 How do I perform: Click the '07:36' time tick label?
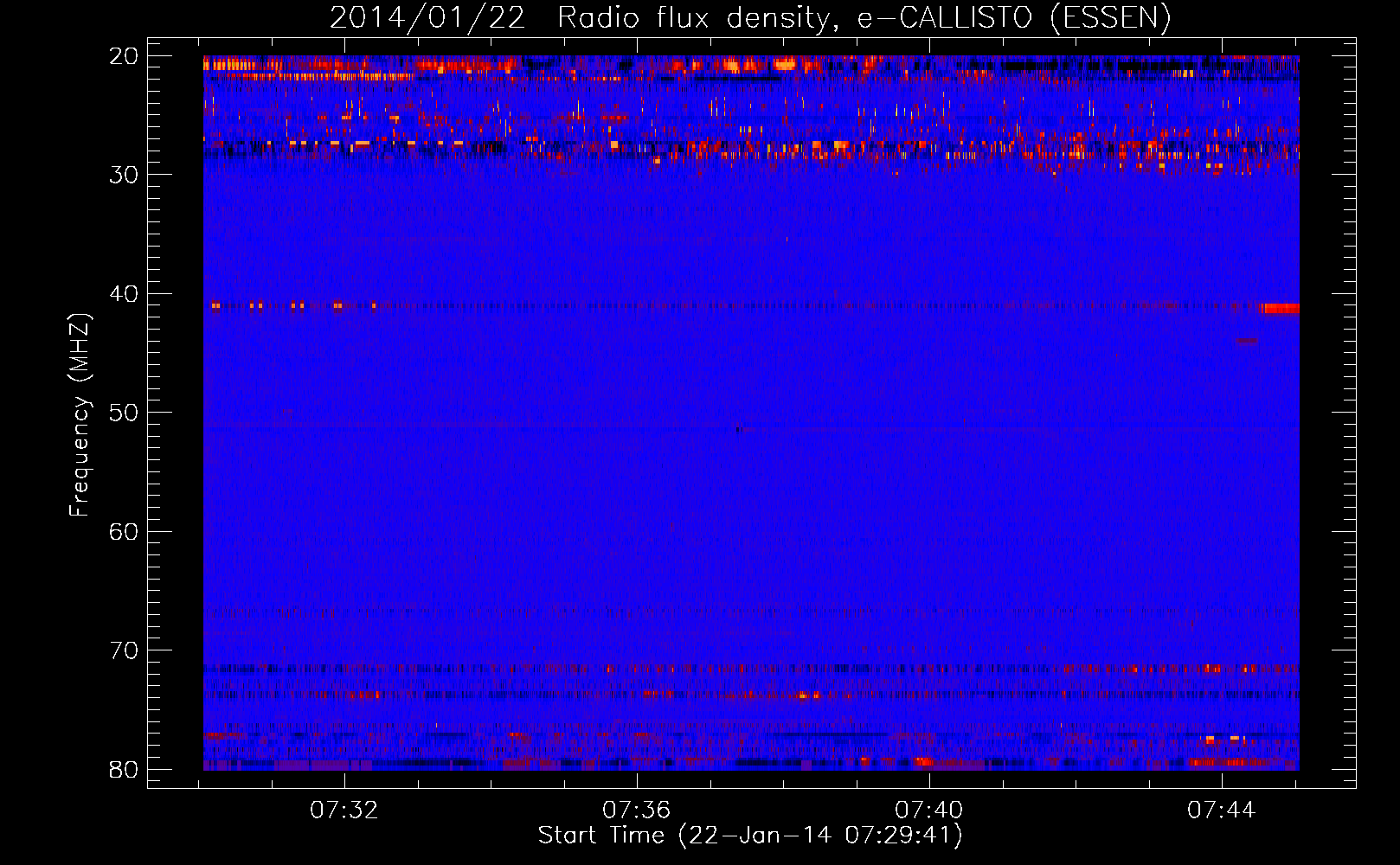tap(637, 811)
